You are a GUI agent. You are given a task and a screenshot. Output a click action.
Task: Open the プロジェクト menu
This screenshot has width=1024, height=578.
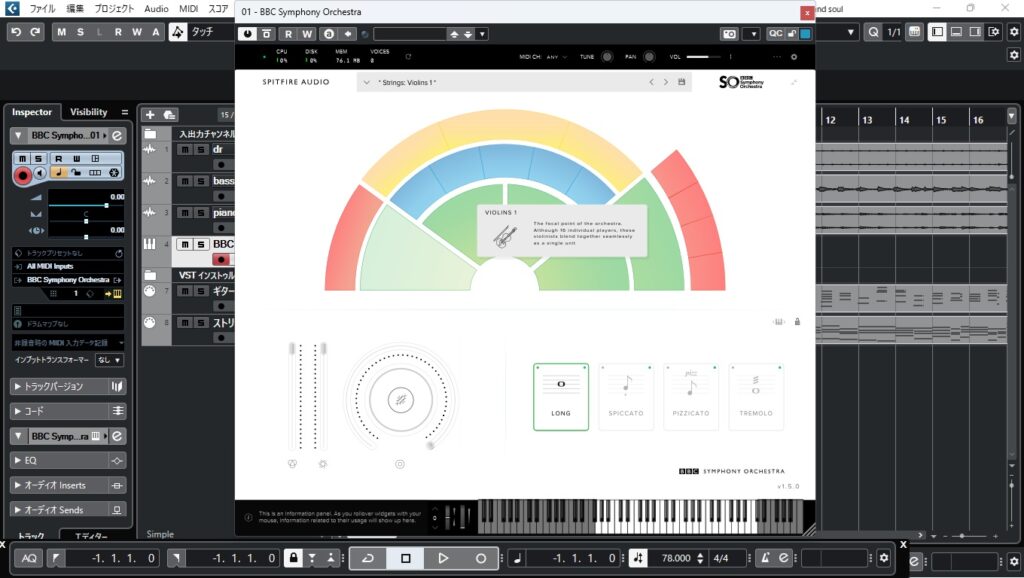114,9
